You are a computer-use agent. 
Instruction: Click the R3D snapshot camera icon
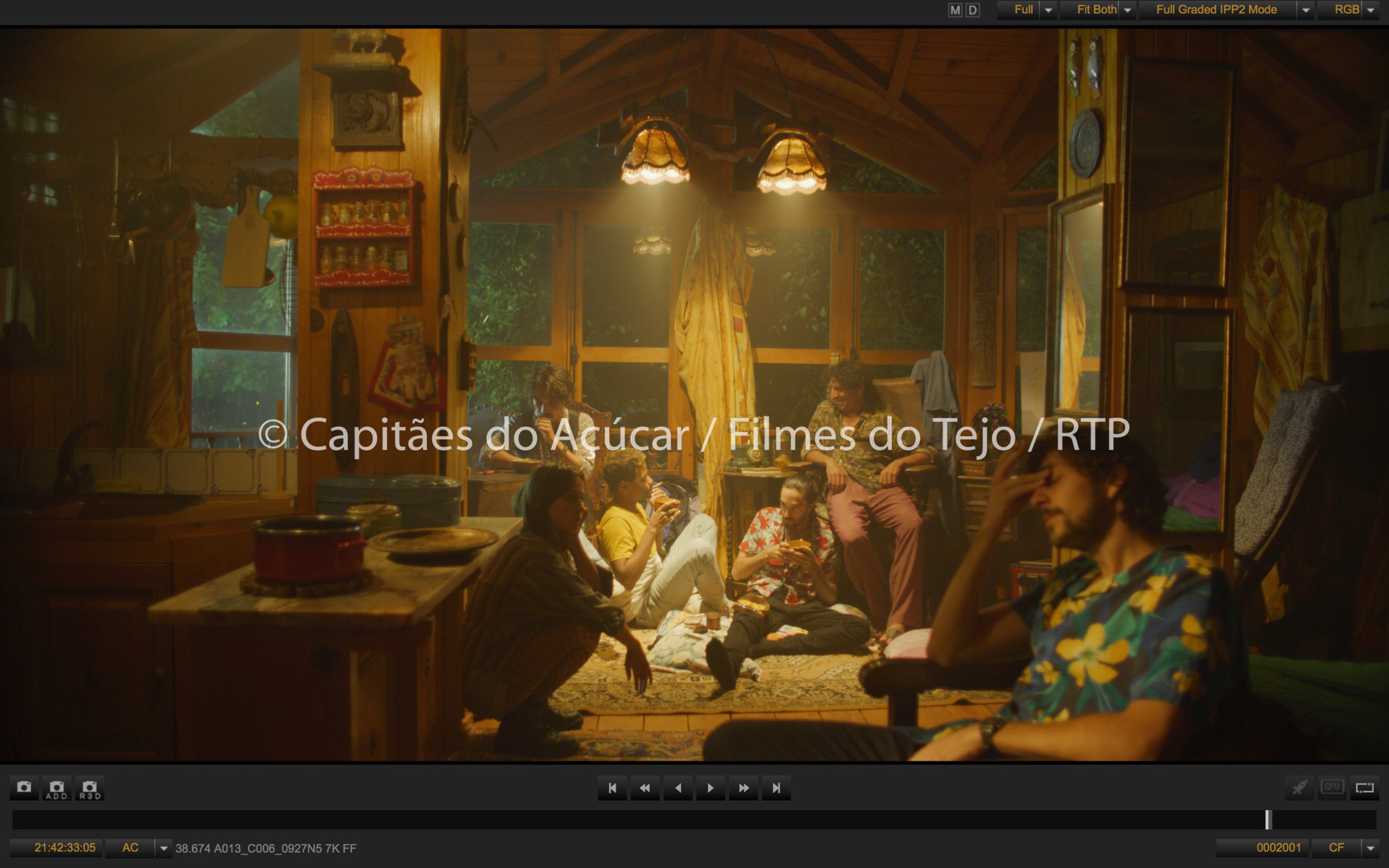[x=90, y=788]
